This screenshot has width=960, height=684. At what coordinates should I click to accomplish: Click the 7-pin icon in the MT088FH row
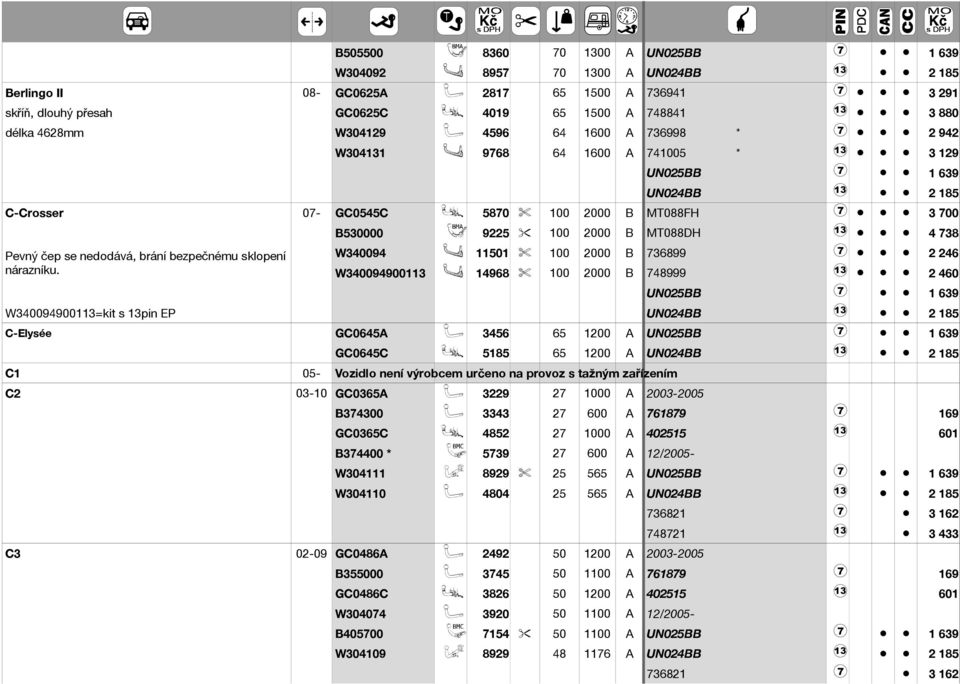click(x=840, y=211)
